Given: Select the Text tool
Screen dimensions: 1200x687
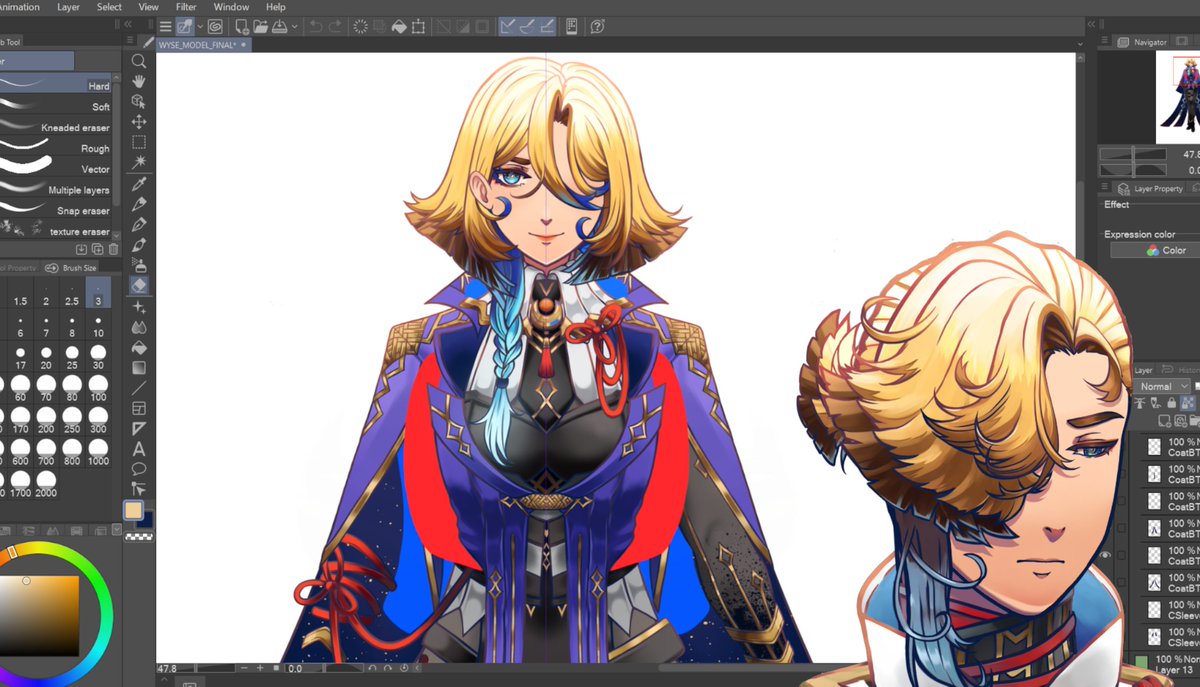Looking at the screenshot, I should coord(140,447).
